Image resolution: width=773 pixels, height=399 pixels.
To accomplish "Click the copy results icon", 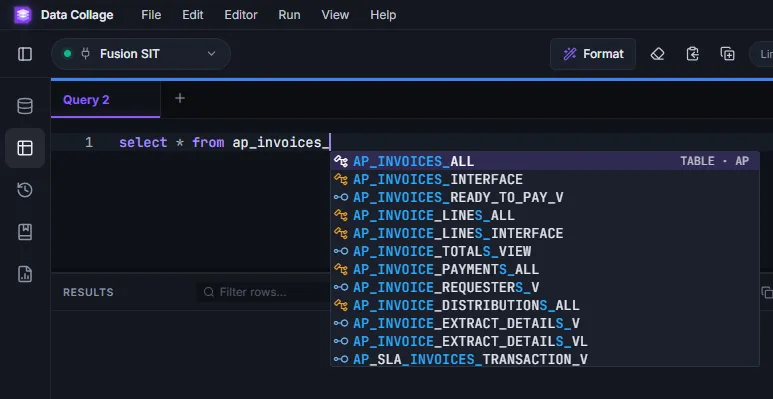I will (767, 292).
